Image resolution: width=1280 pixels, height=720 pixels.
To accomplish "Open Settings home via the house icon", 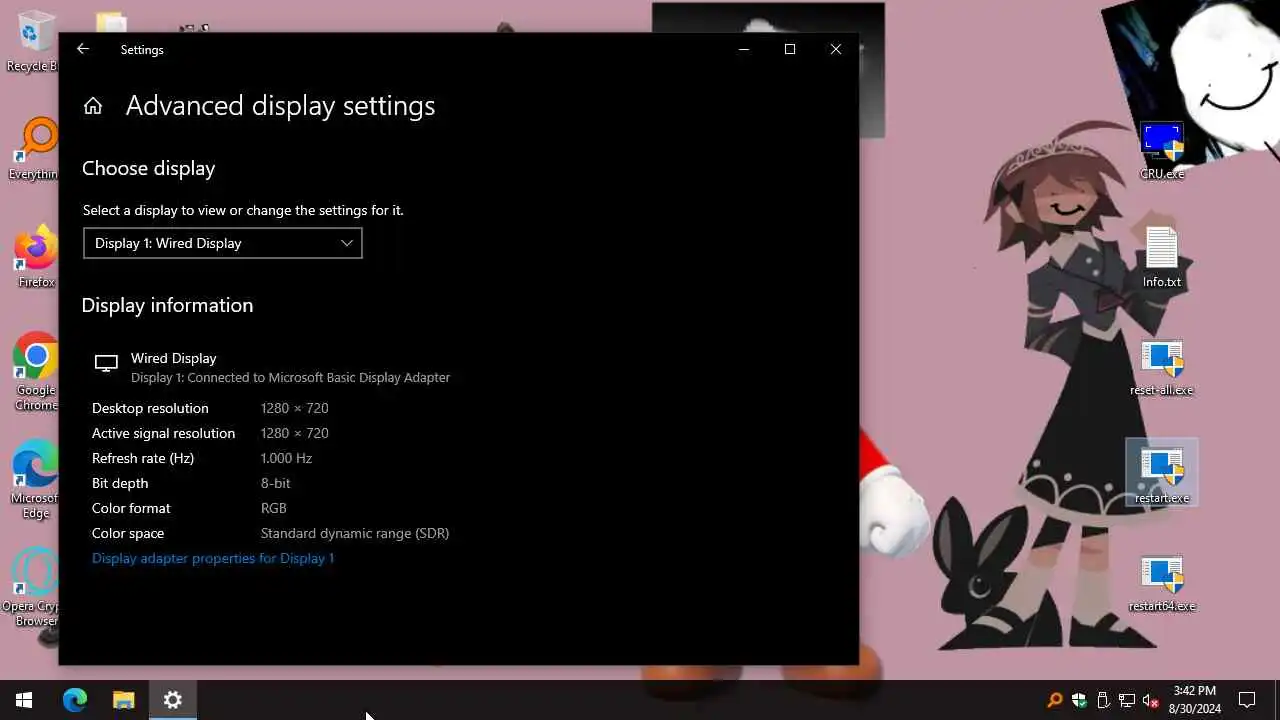I will tap(93, 106).
